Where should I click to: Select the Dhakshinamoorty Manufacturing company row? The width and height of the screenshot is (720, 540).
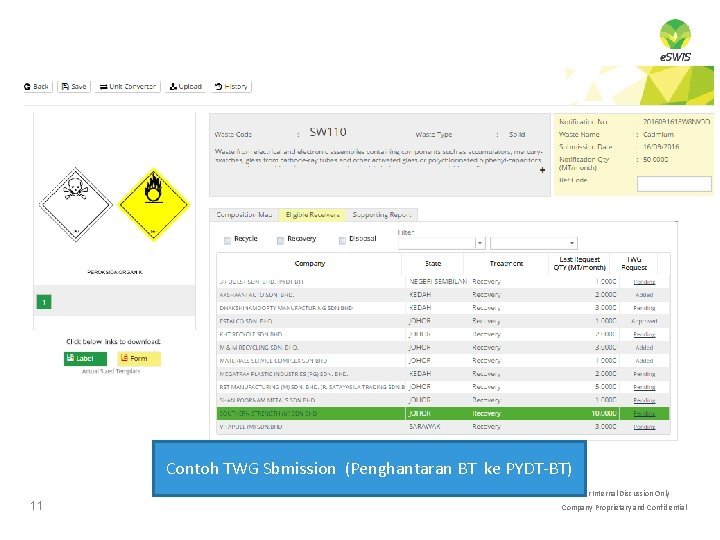click(286, 308)
